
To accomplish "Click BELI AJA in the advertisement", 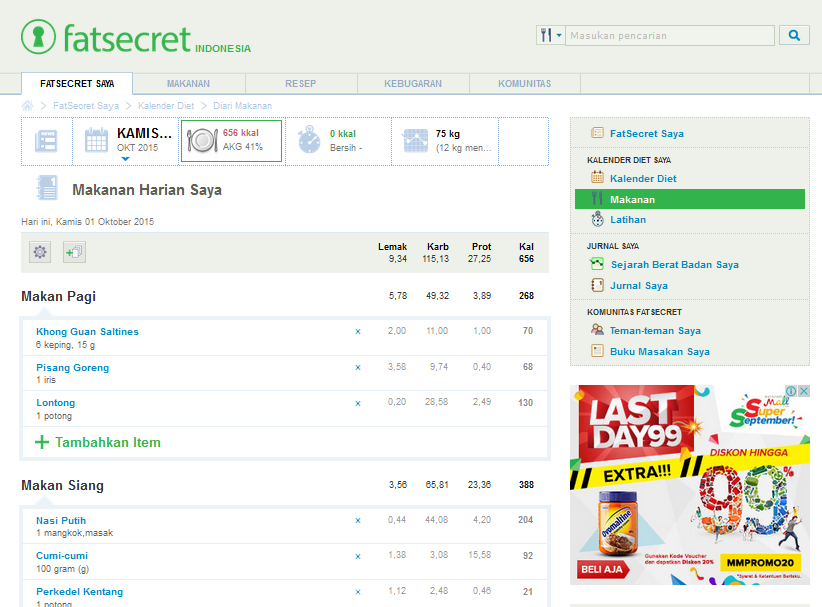I will (x=603, y=569).
